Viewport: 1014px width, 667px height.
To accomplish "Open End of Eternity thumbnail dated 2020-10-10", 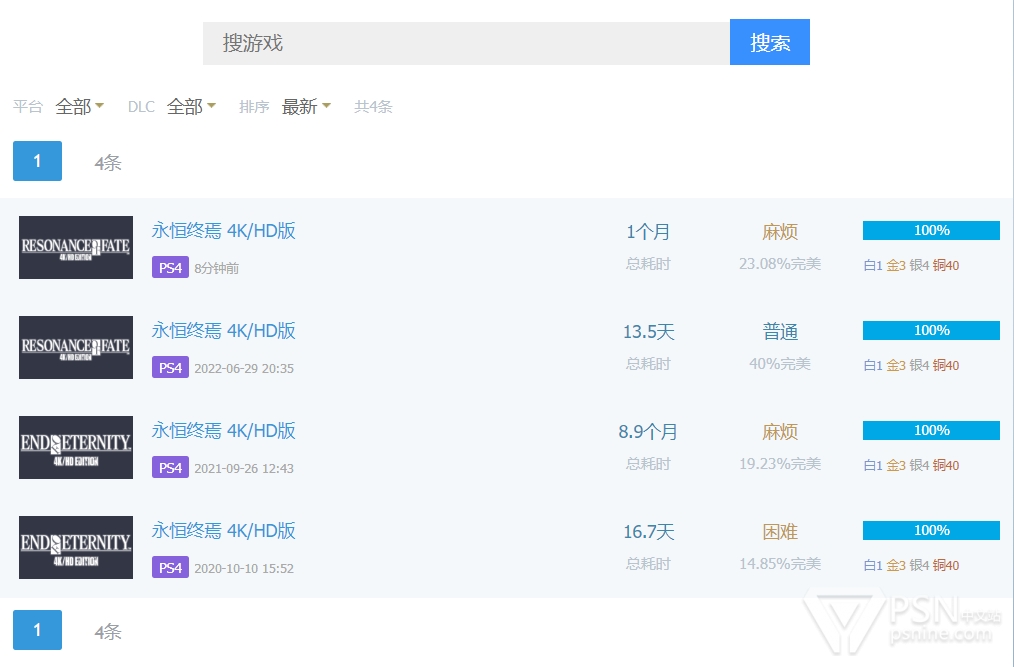I will (x=76, y=547).
